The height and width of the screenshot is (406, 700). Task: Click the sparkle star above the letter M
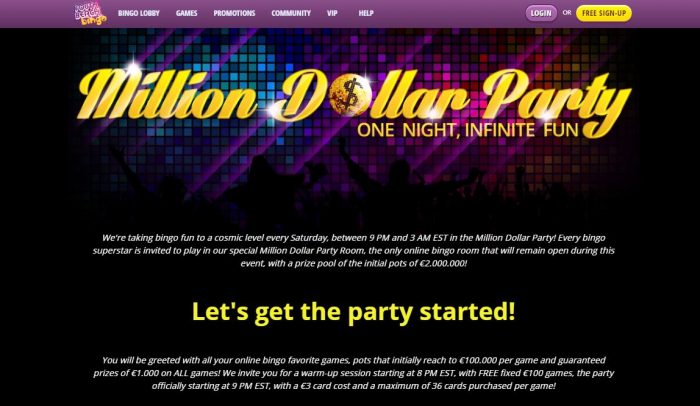(133, 69)
